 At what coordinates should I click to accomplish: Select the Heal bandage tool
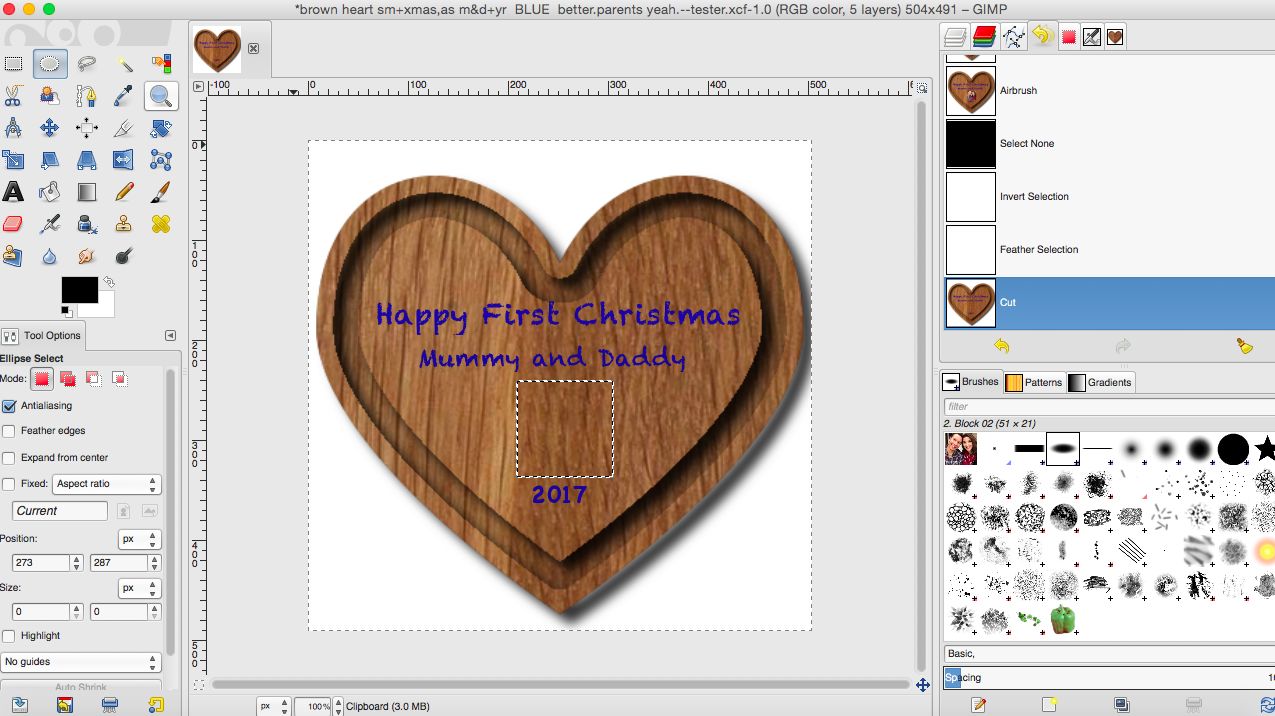pyautogui.click(x=161, y=224)
